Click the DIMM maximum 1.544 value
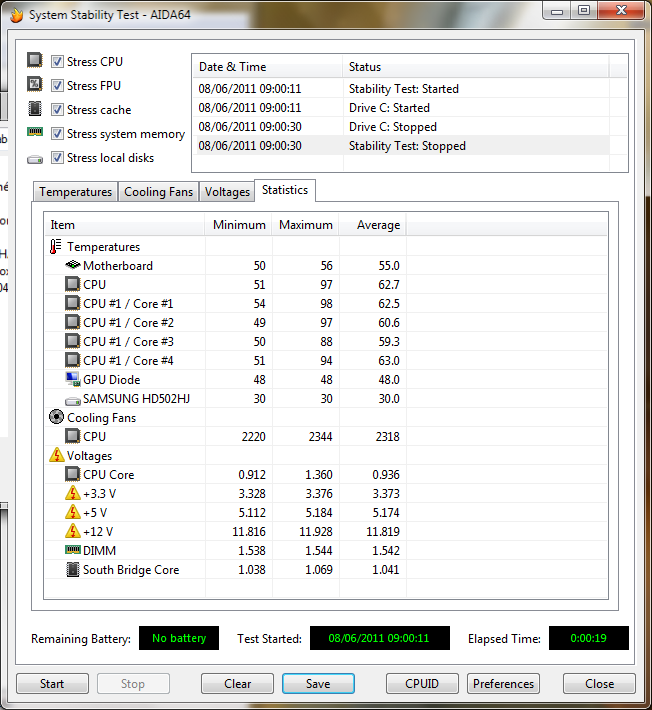Screen dimensions: 652x710 319,551
